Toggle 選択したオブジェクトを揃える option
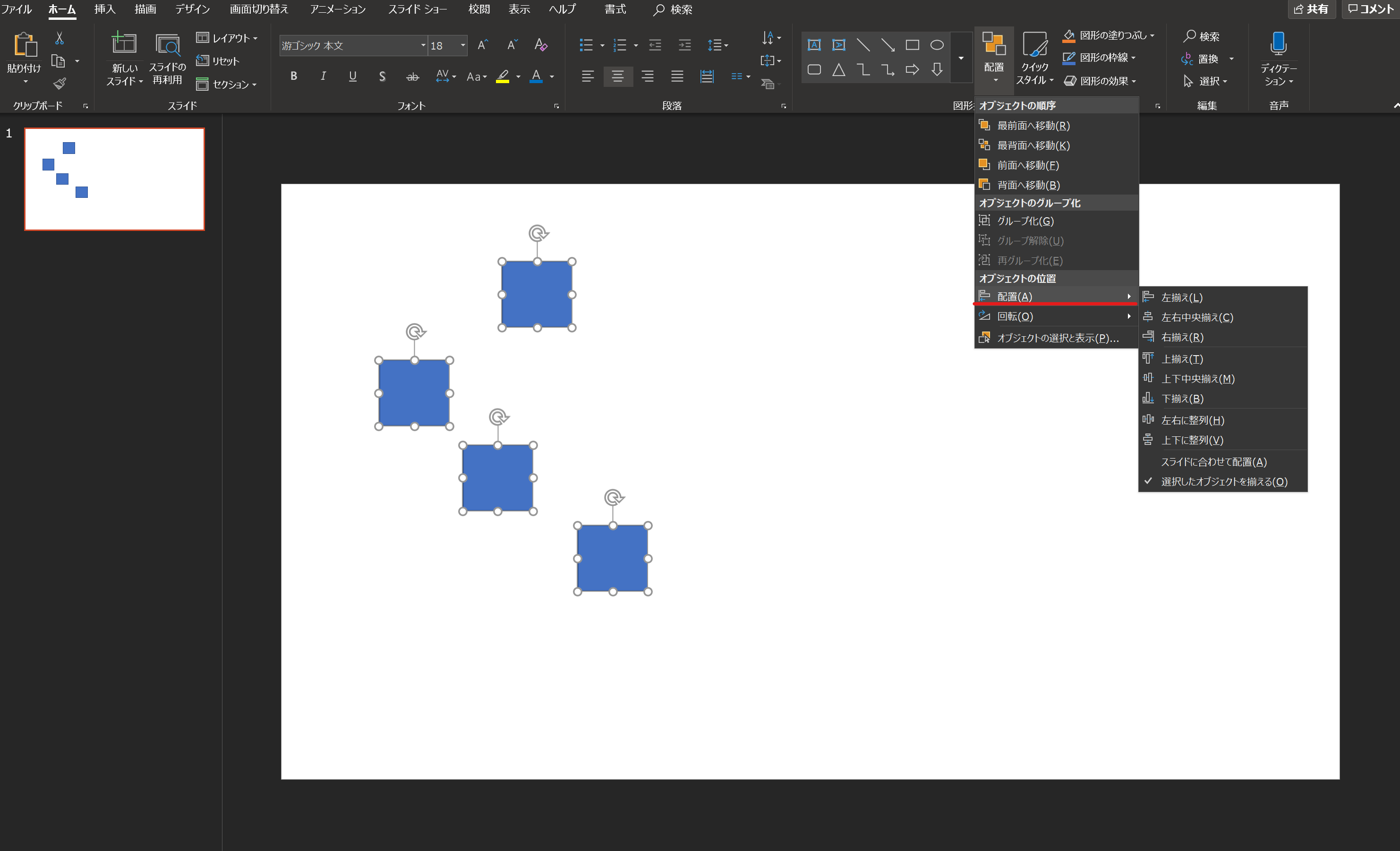Viewport: 1400px width, 851px height. pos(1223,482)
